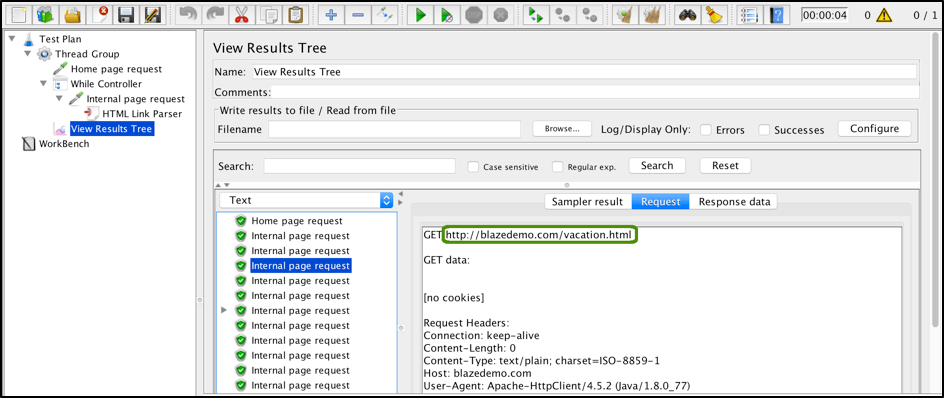
Task: Close the test plan using red-X page icon
Action: [100, 14]
